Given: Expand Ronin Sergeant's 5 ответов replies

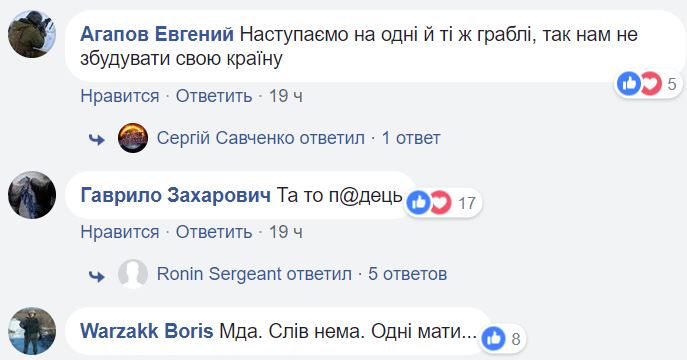Looking at the screenshot, I should click(407, 274).
